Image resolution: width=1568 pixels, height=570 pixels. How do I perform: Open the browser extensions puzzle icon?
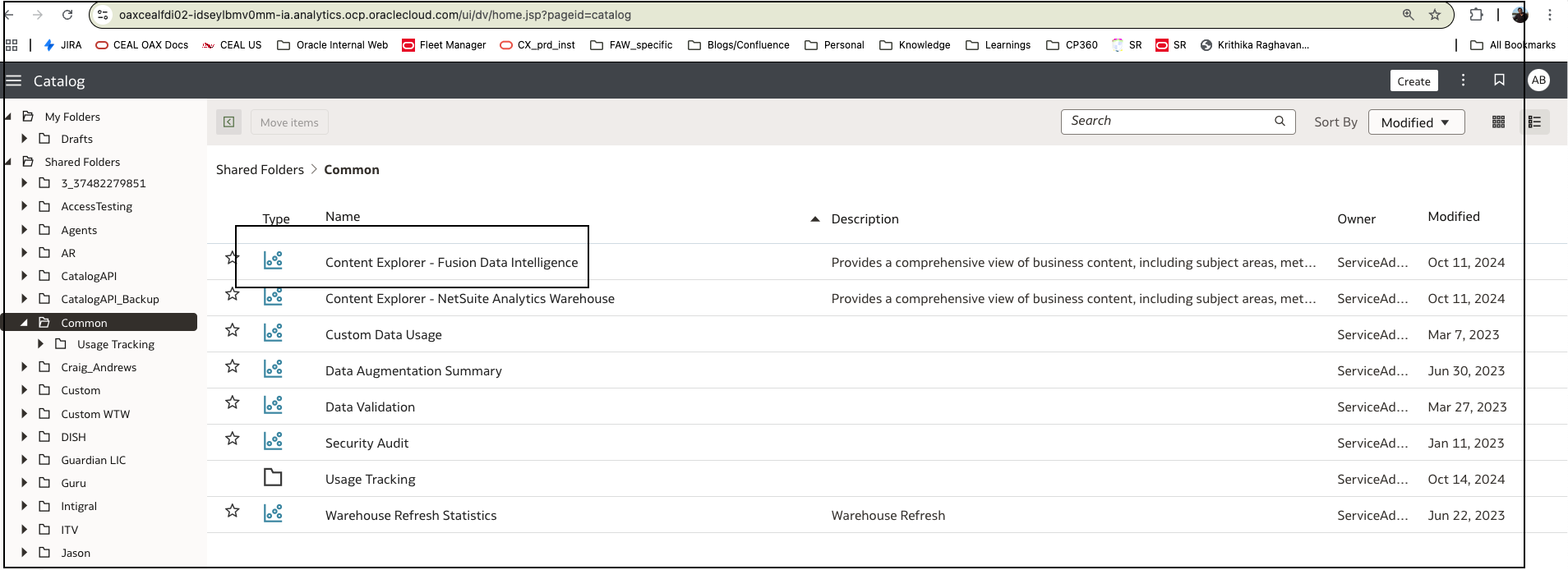[1477, 15]
